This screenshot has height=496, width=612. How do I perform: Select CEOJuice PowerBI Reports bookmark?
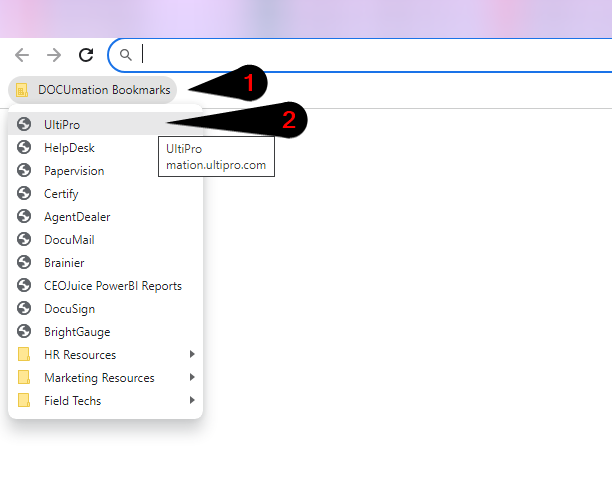click(105, 286)
